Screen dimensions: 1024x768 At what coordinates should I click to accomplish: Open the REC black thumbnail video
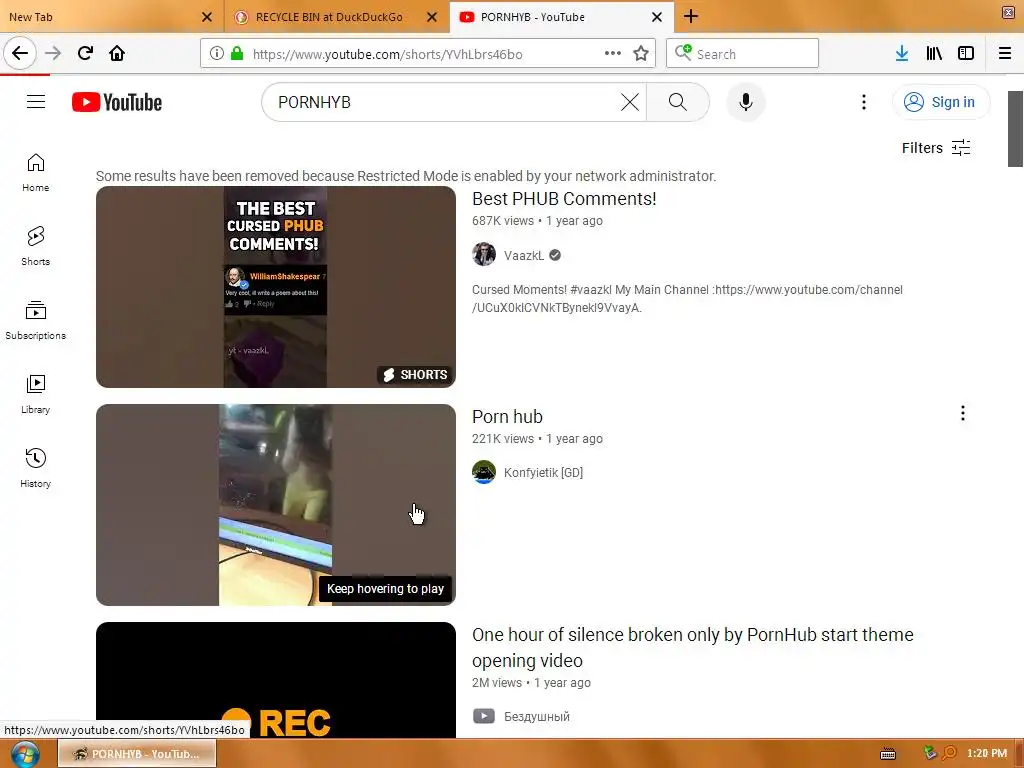tap(276, 680)
